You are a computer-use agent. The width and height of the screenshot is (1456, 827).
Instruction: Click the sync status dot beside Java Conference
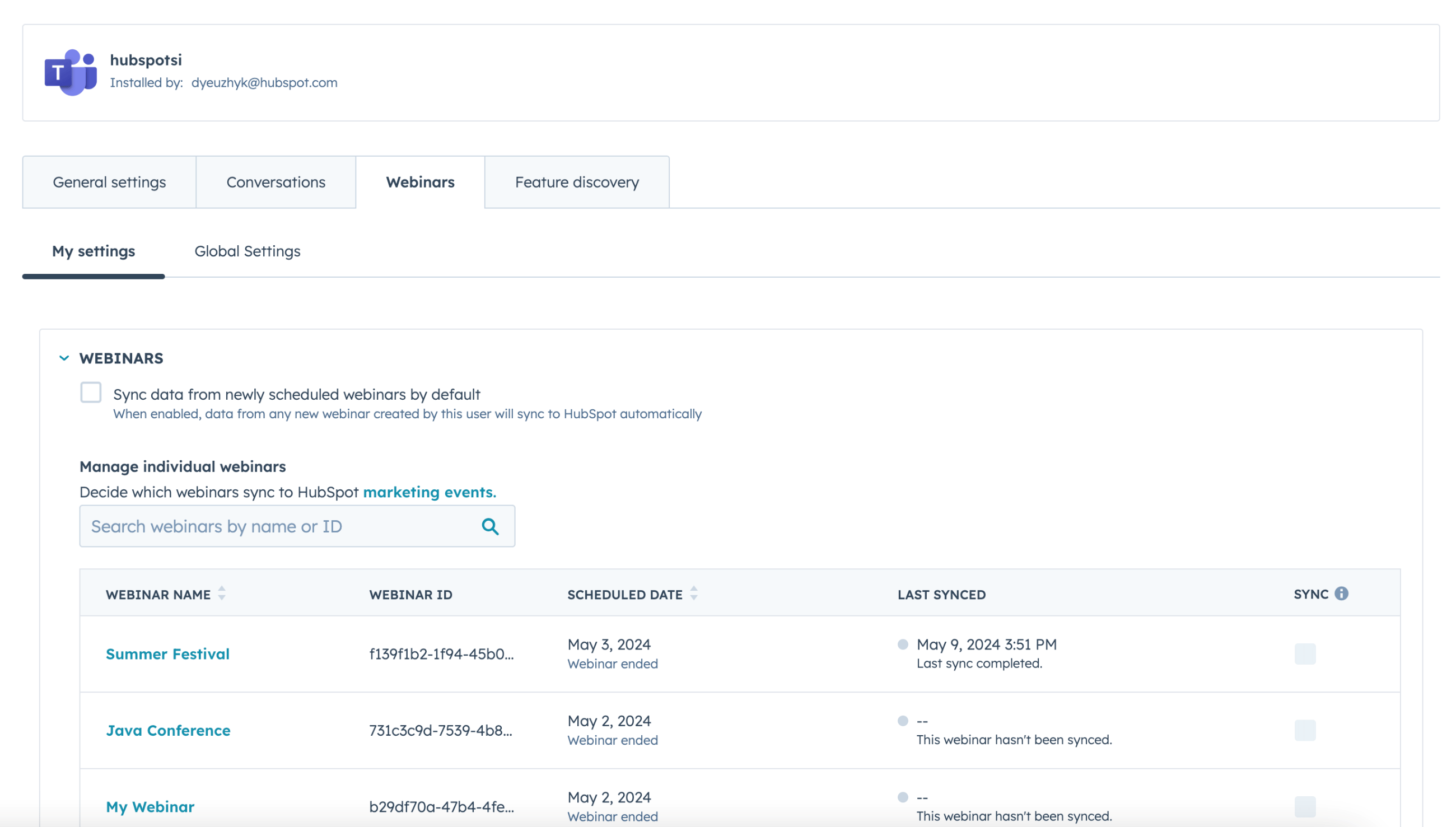tap(903, 720)
